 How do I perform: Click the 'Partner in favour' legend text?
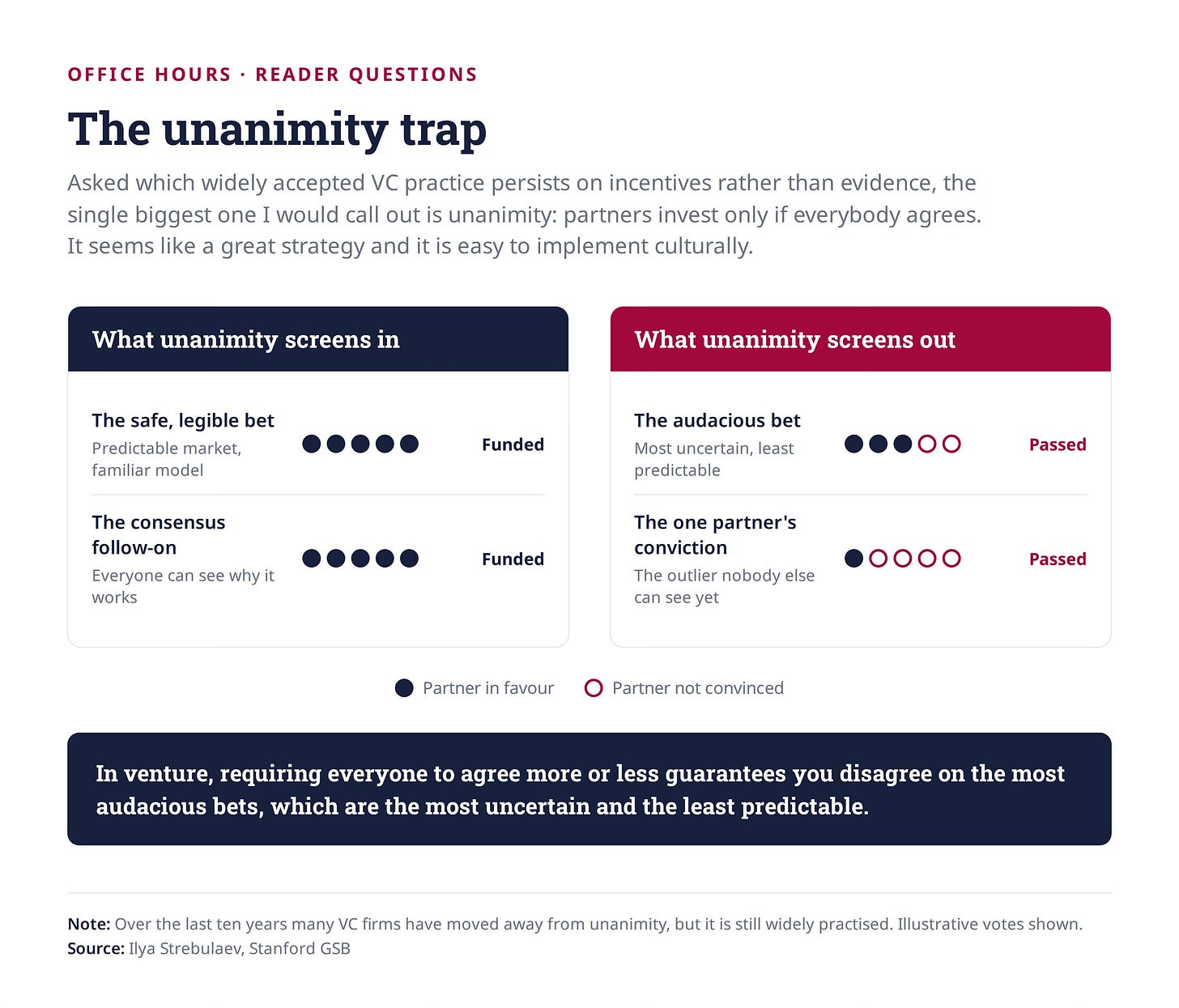pyautogui.click(x=488, y=688)
